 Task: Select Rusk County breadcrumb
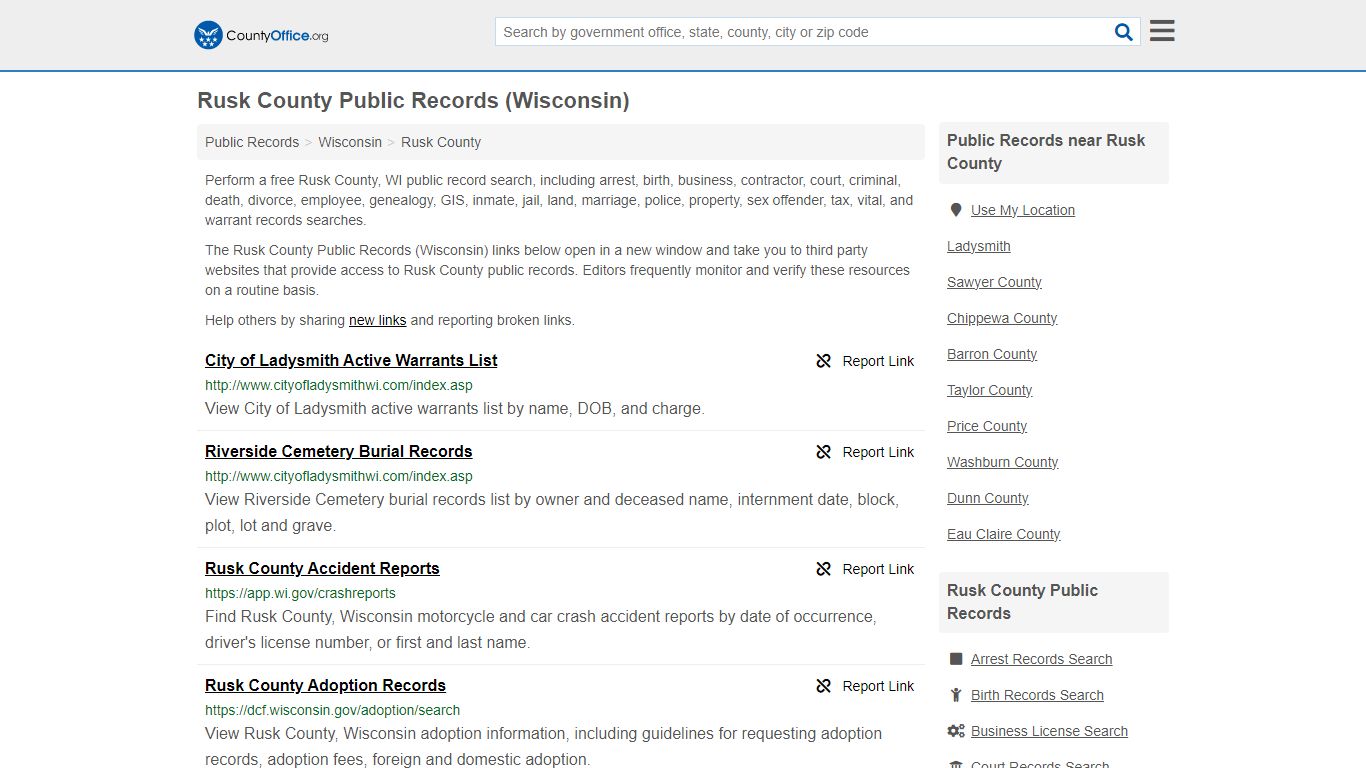441,142
